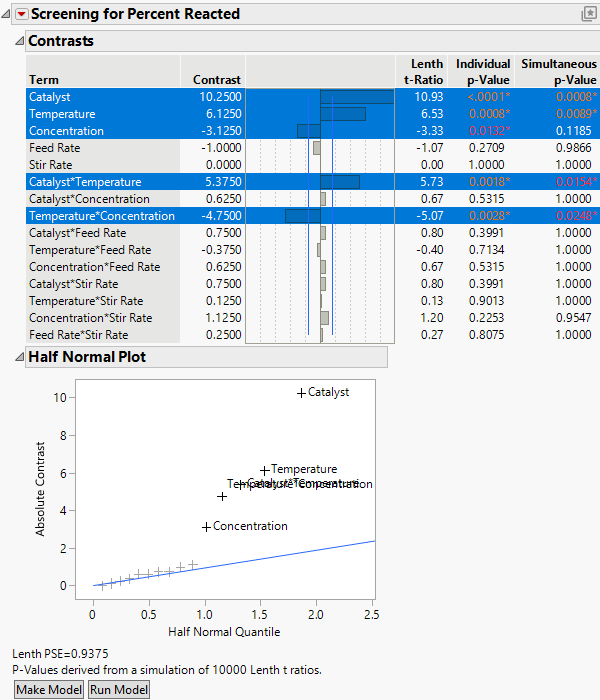Screen dimensions: 600x700
Task: Click the Catalyst contrast bar in the chart
Action: [356, 97]
